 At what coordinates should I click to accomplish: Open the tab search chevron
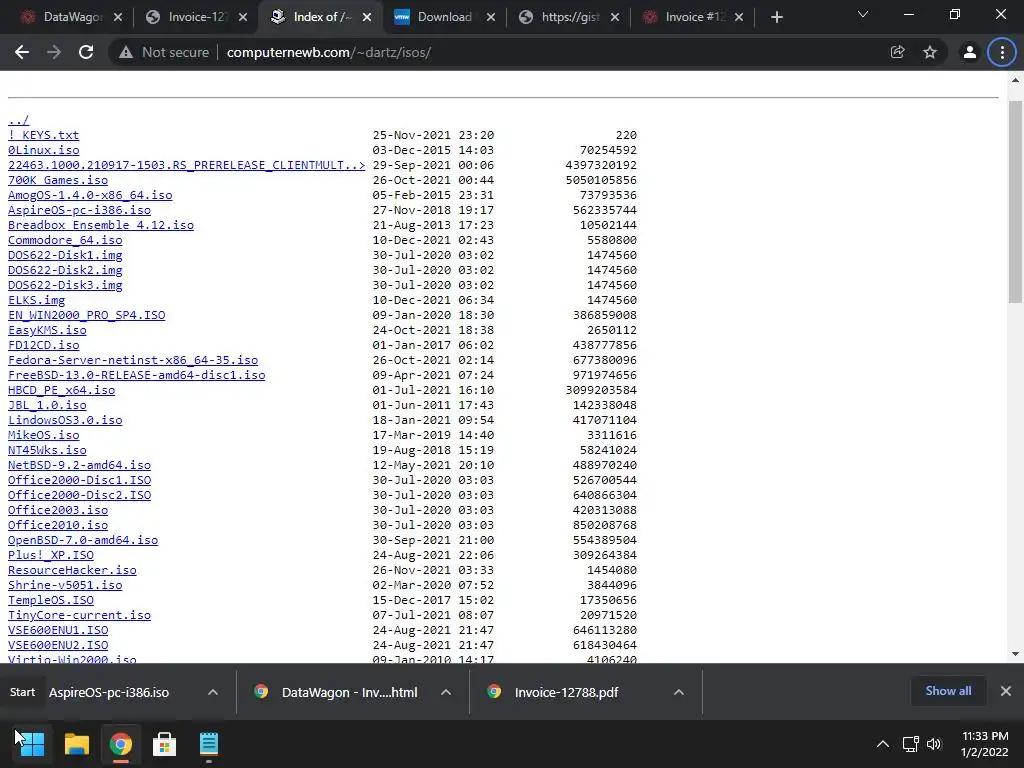click(x=863, y=14)
